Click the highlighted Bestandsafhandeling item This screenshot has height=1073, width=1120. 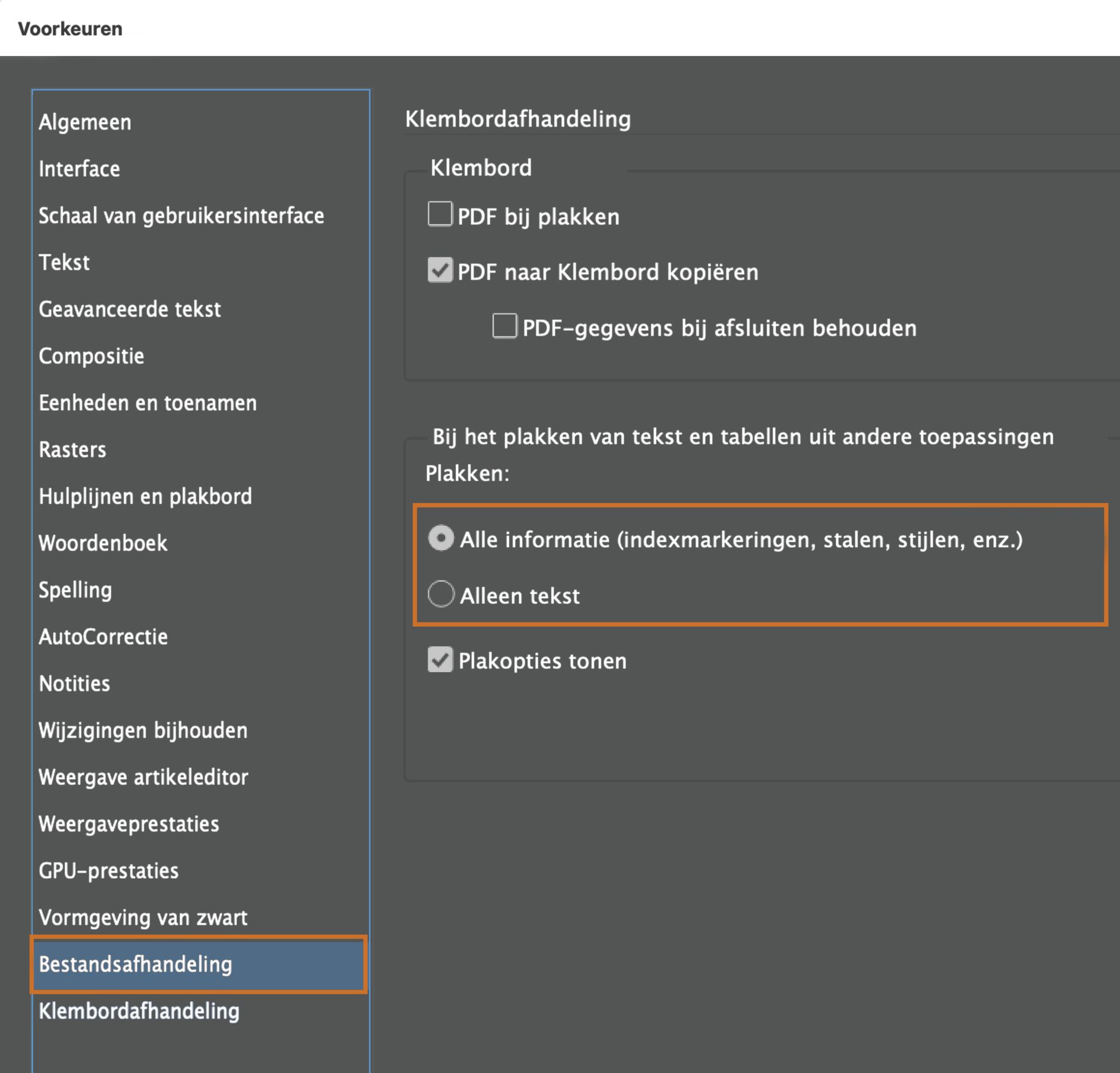135,964
